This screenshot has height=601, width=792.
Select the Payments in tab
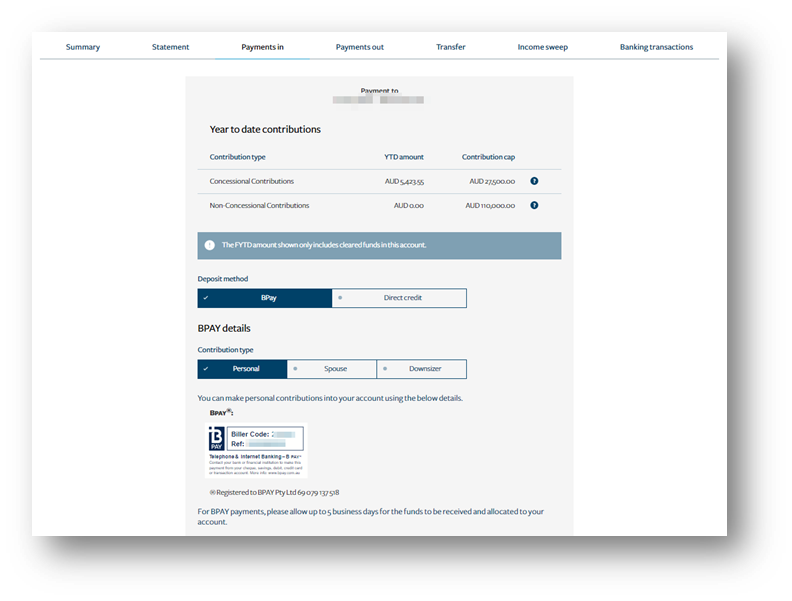pos(262,47)
